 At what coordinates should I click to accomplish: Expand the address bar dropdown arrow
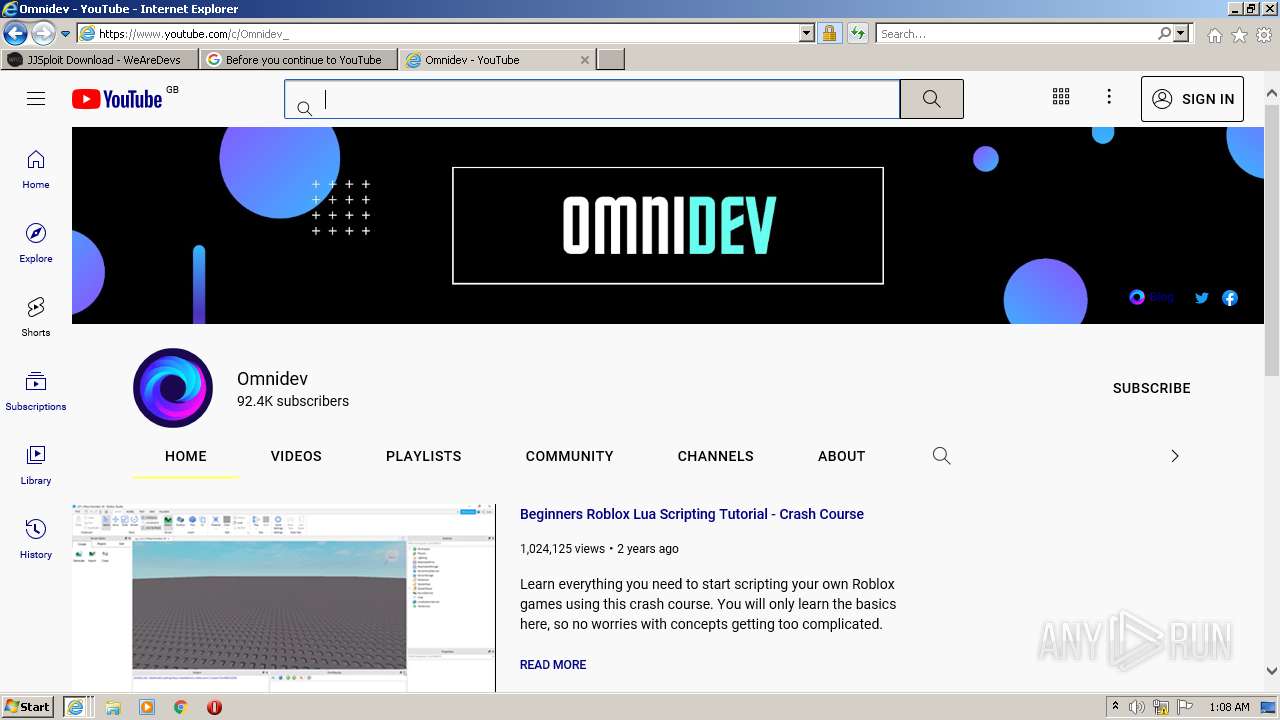tap(807, 33)
